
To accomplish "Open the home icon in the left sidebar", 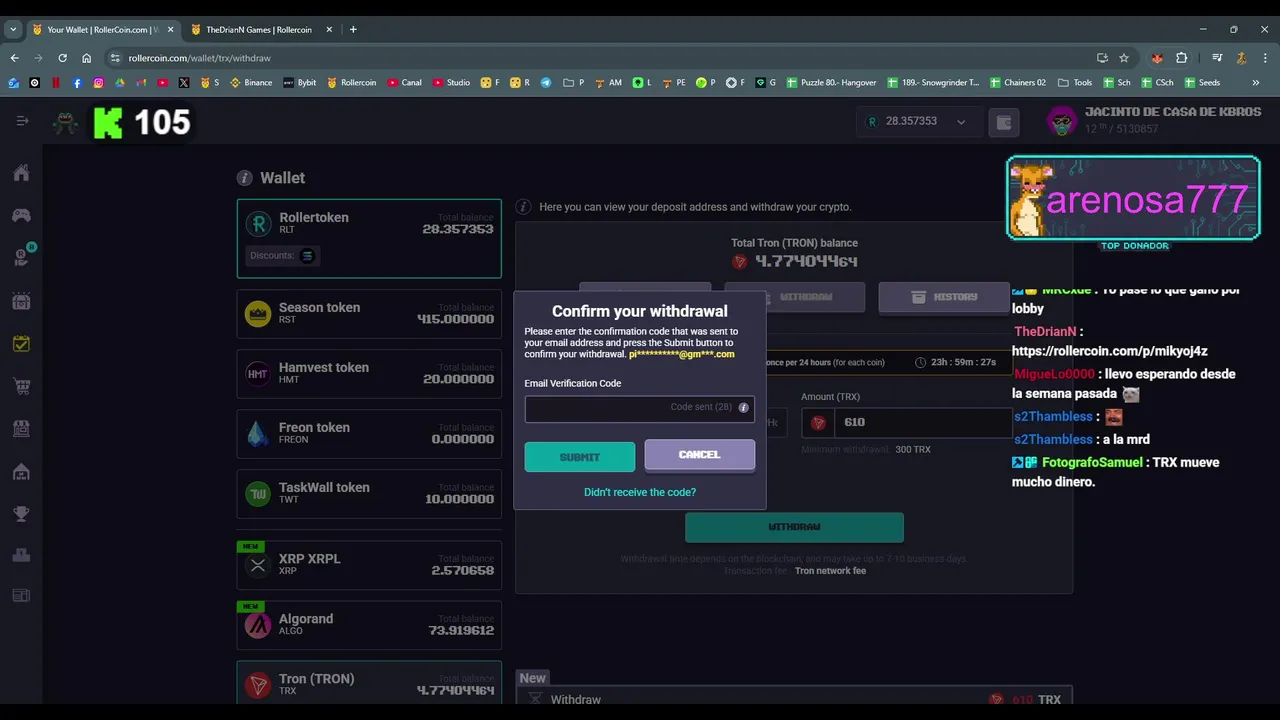I will pos(21,172).
